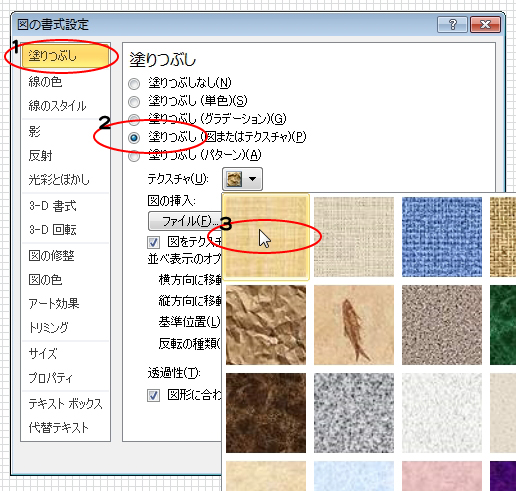The width and height of the screenshot is (516, 491).
Task: Switch to the 反射 settings
Action: [40, 155]
